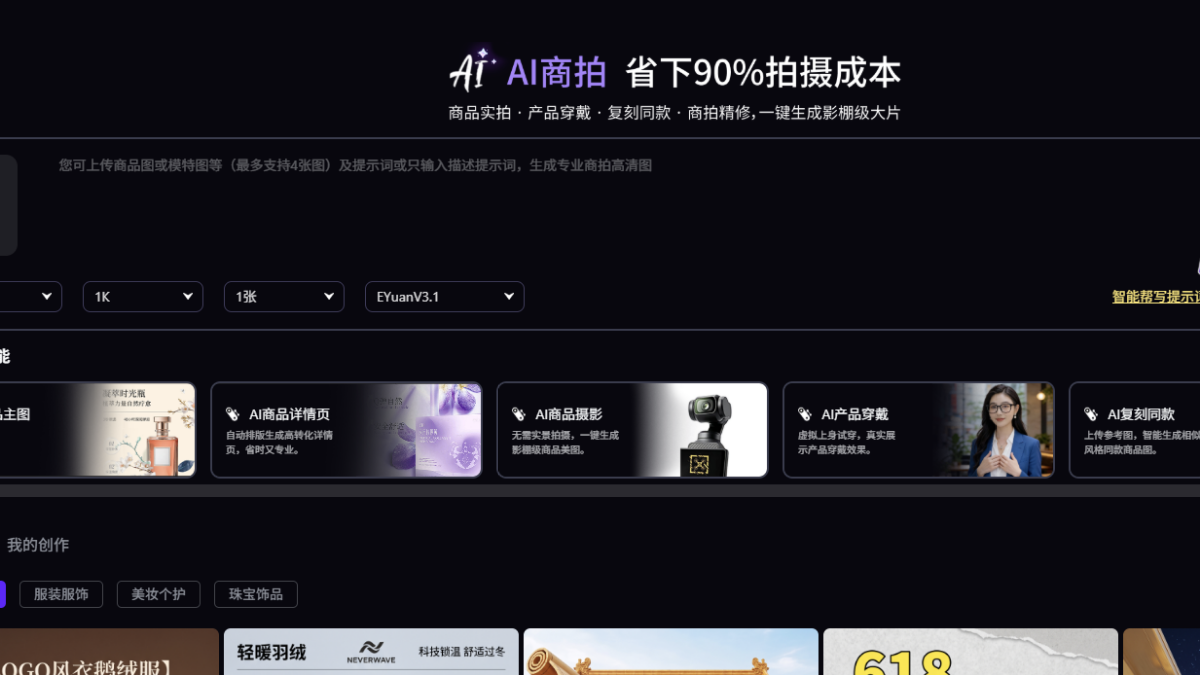Viewport: 1200px width, 675px height.
Task: Click the tag icon beside AI商品详情页
Action: pos(233,414)
